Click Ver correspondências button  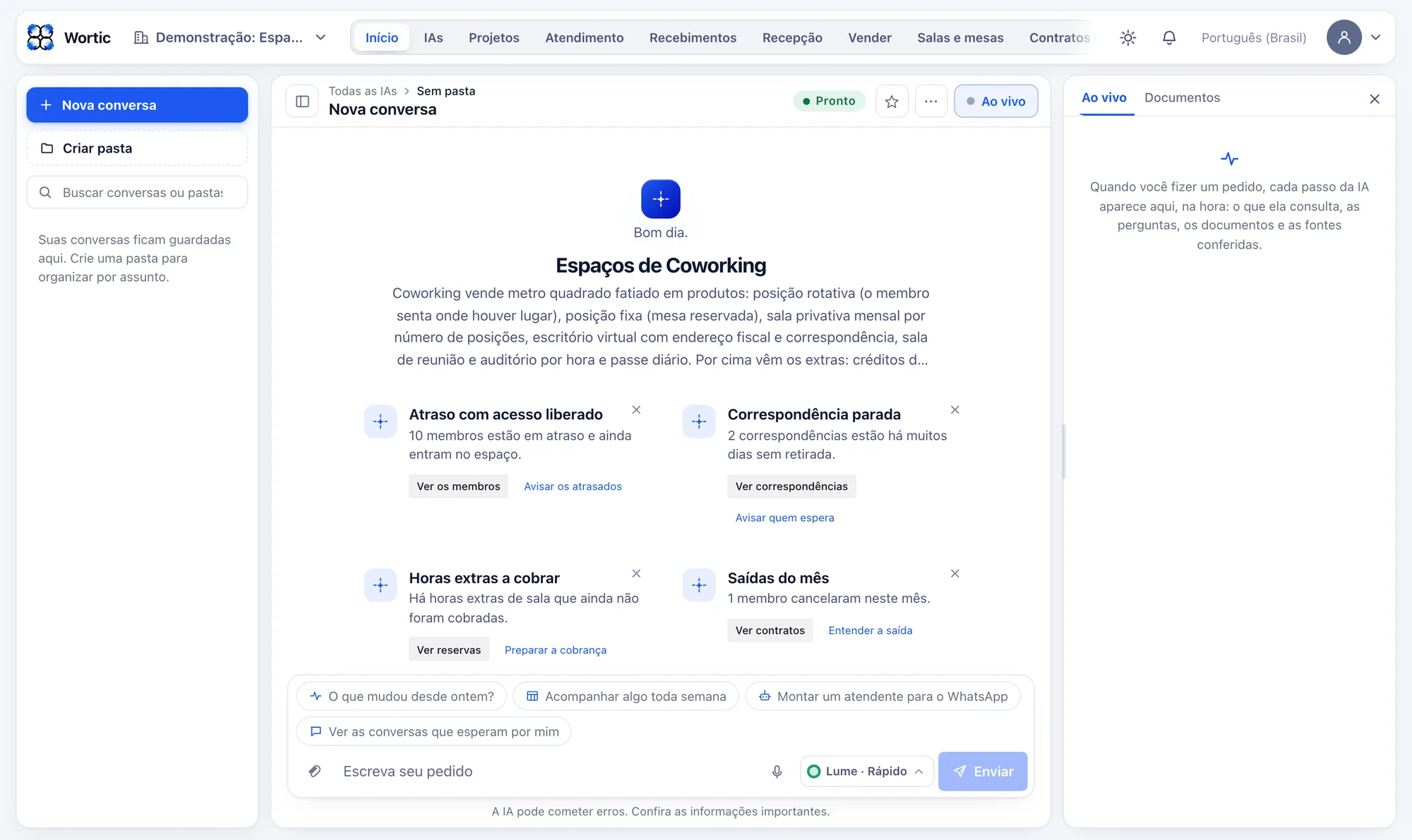coord(791,486)
